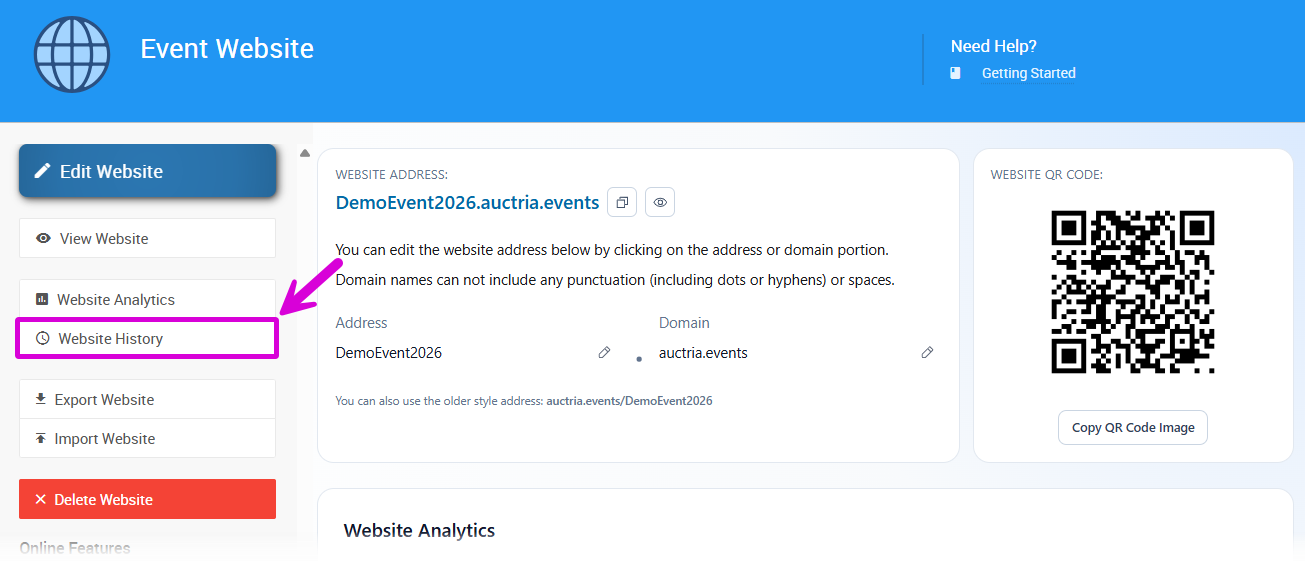Edit Domain field using pencil icon
The width and height of the screenshot is (1305, 562).
[x=927, y=353]
